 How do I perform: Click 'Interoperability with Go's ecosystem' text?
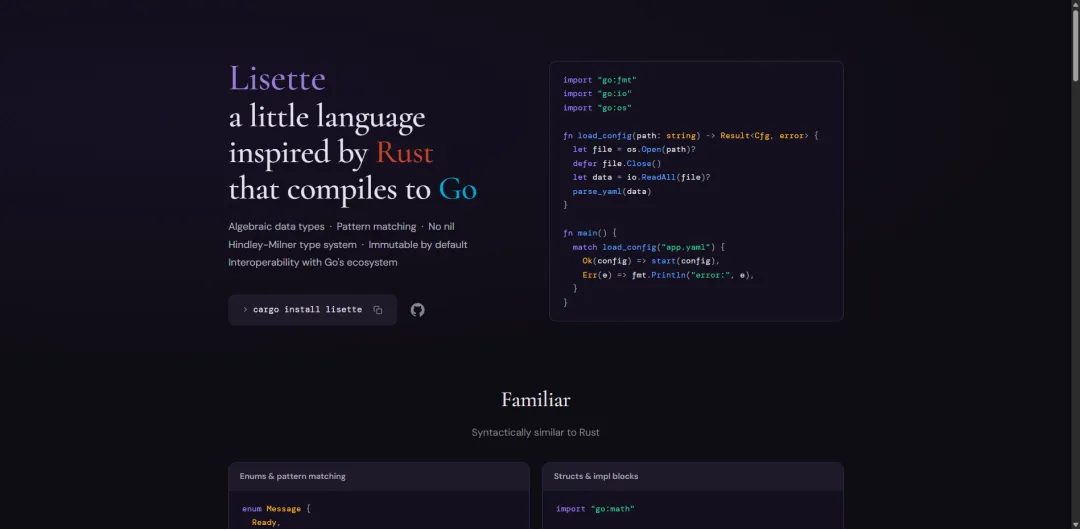coord(313,262)
